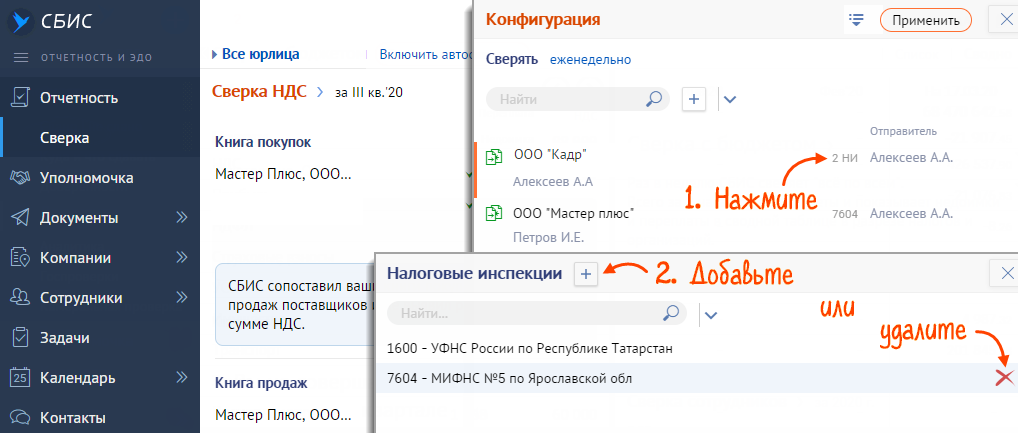The height and width of the screenshot is (433, 1018).
Task: Click the paper plane Документы icon
Action: click(21, 217)
